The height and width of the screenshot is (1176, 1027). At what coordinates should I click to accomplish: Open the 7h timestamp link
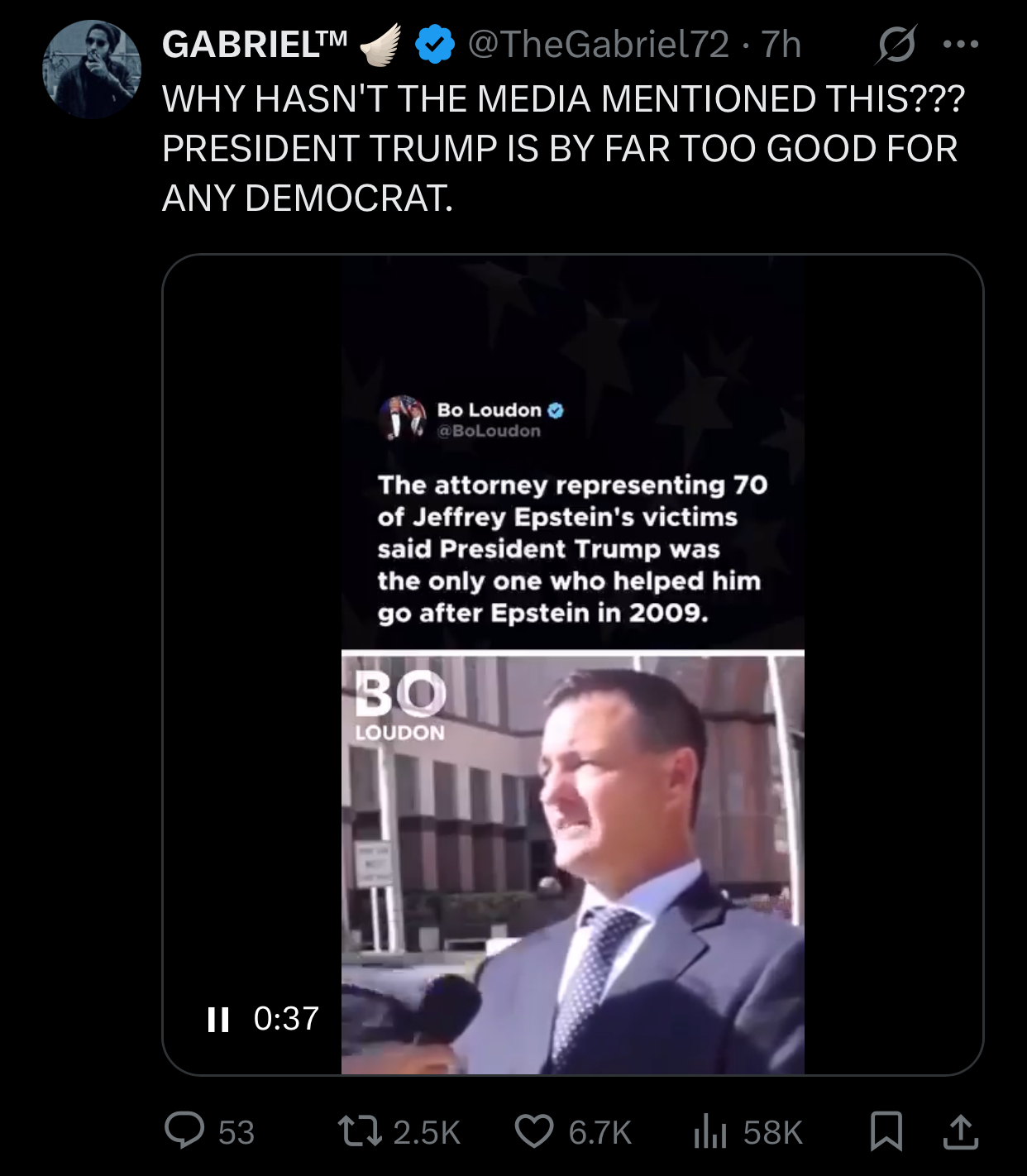(781, 45)
